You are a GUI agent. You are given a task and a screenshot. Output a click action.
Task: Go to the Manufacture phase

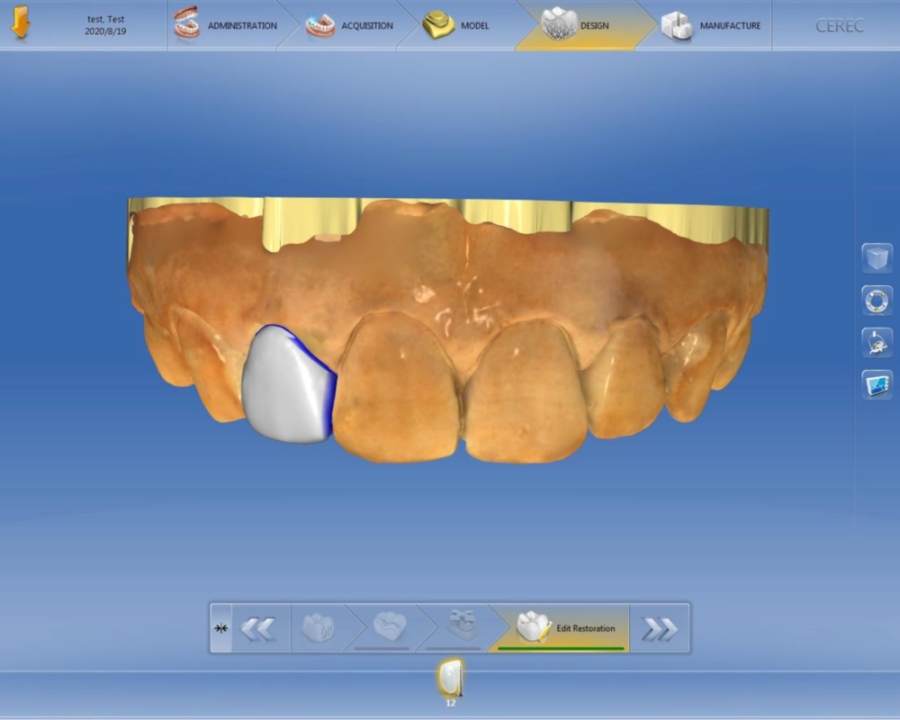[x=712, y=25]
